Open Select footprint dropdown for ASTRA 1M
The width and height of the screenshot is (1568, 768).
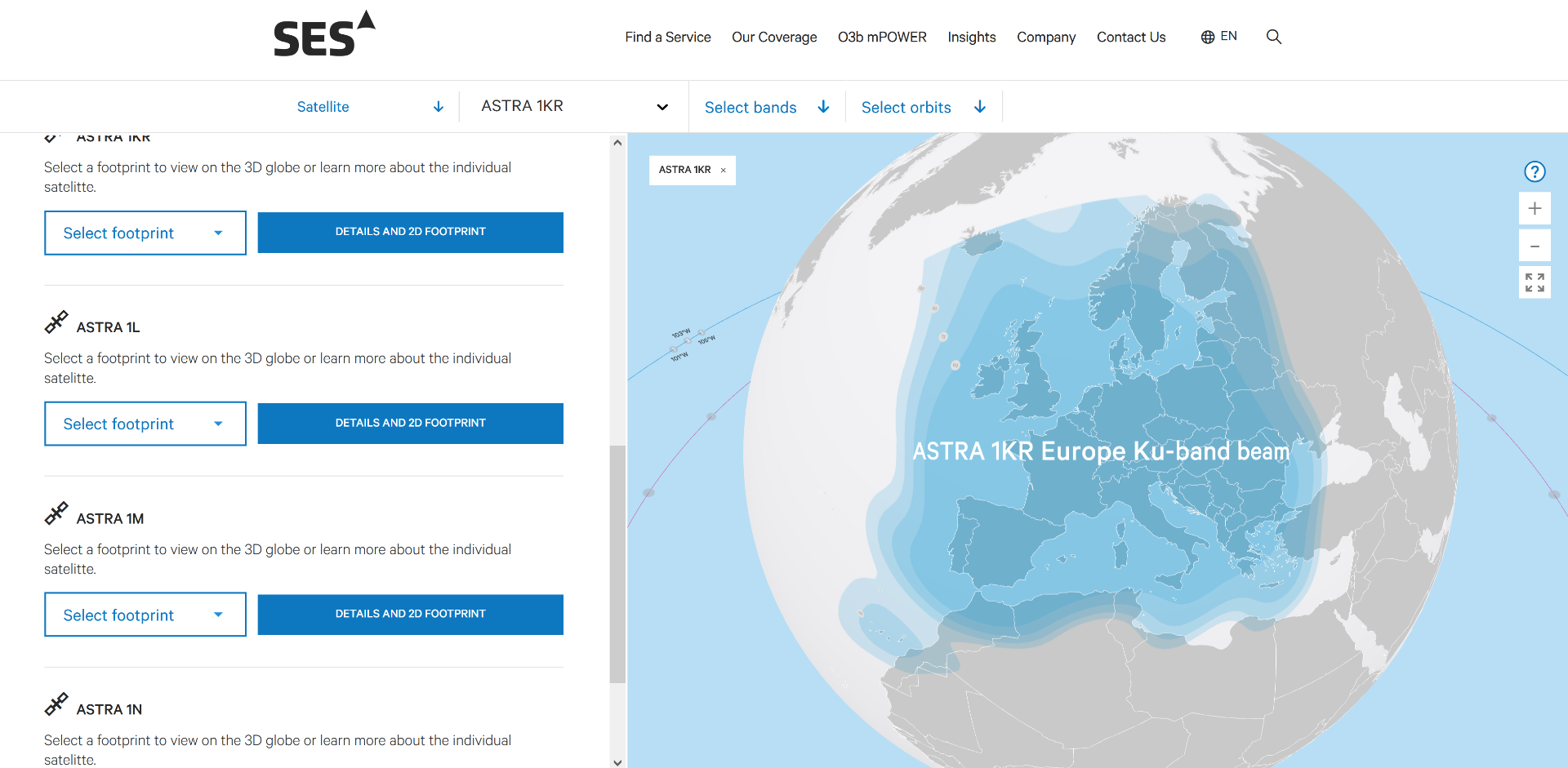point(145,615)
